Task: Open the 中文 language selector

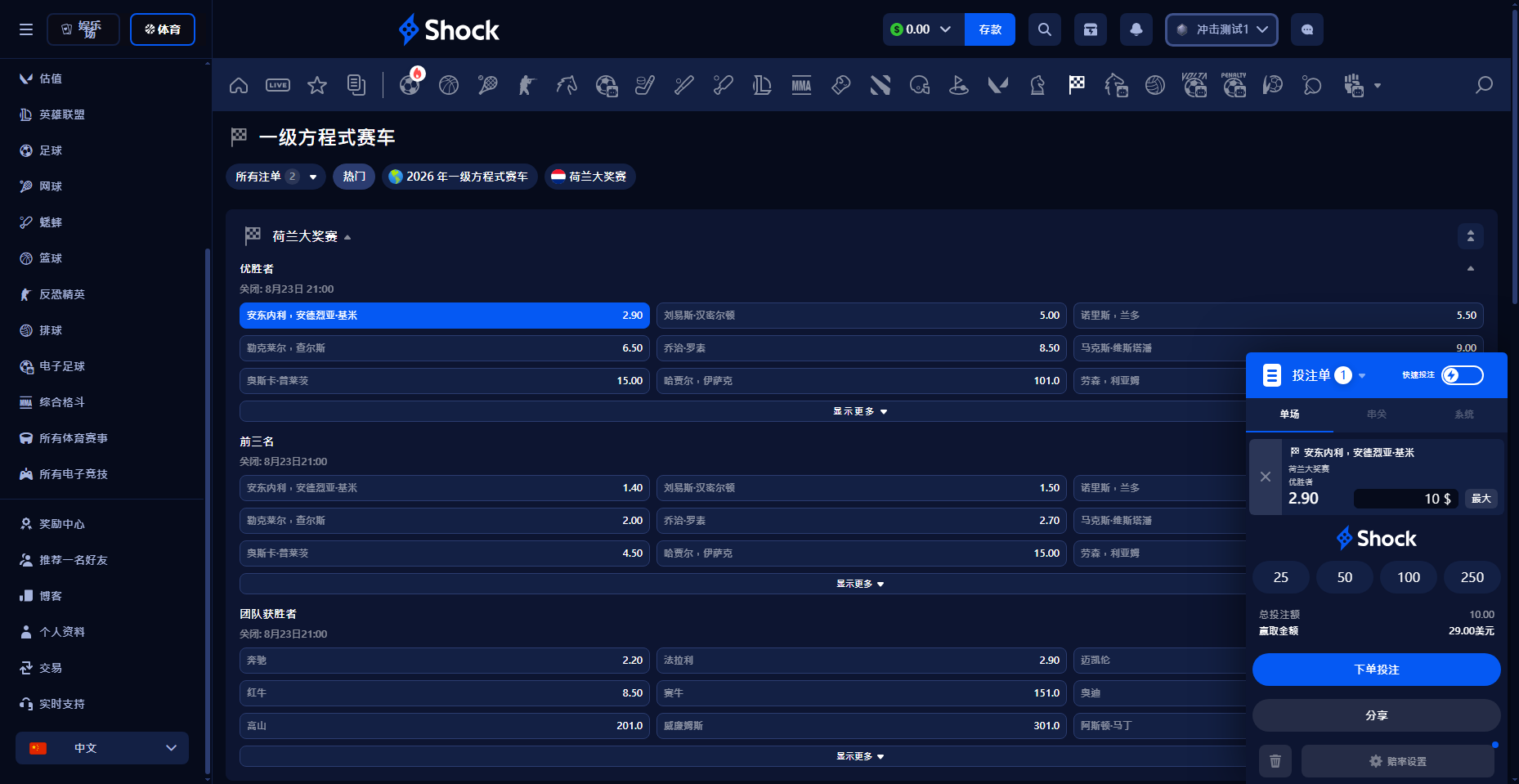Action: (102, 748)
